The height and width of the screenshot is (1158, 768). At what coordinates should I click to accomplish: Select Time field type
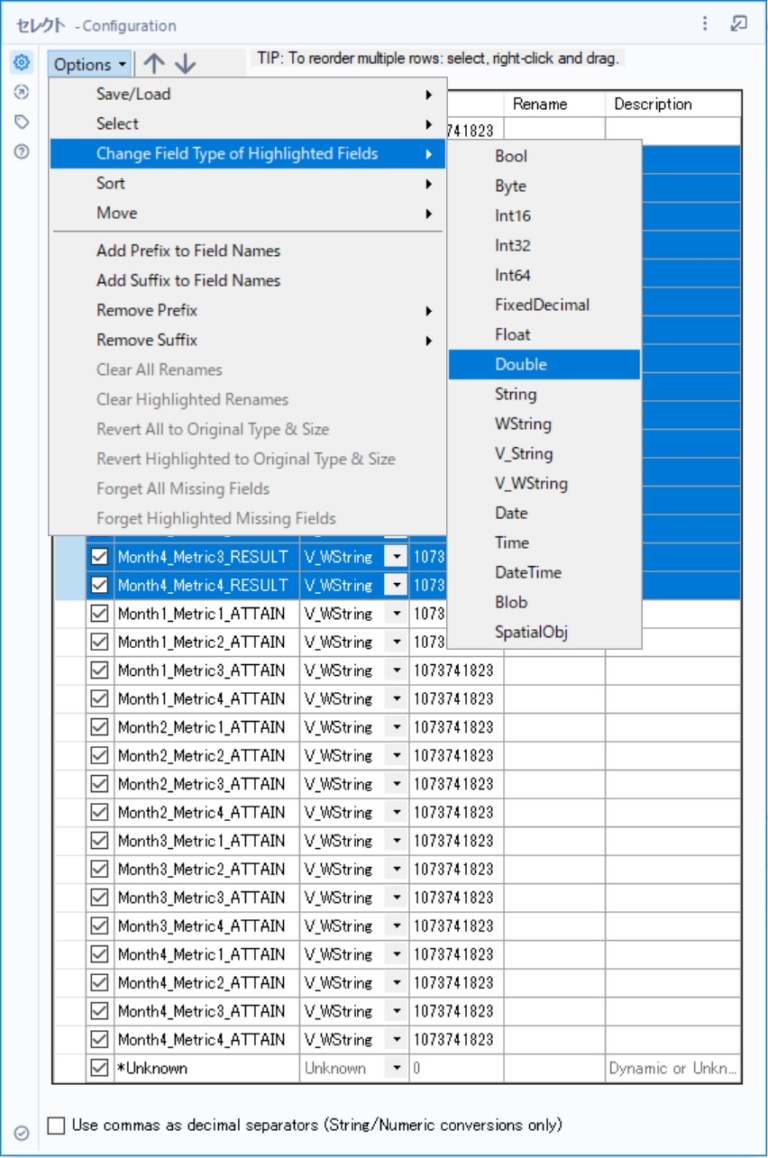click(544, 543)
